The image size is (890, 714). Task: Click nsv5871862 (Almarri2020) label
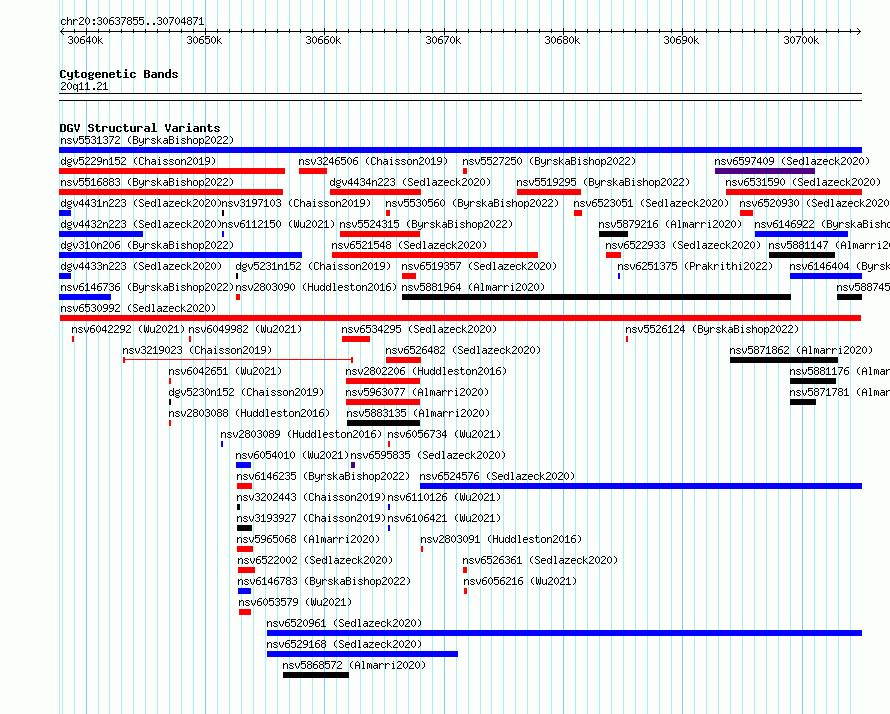[801, 350]
